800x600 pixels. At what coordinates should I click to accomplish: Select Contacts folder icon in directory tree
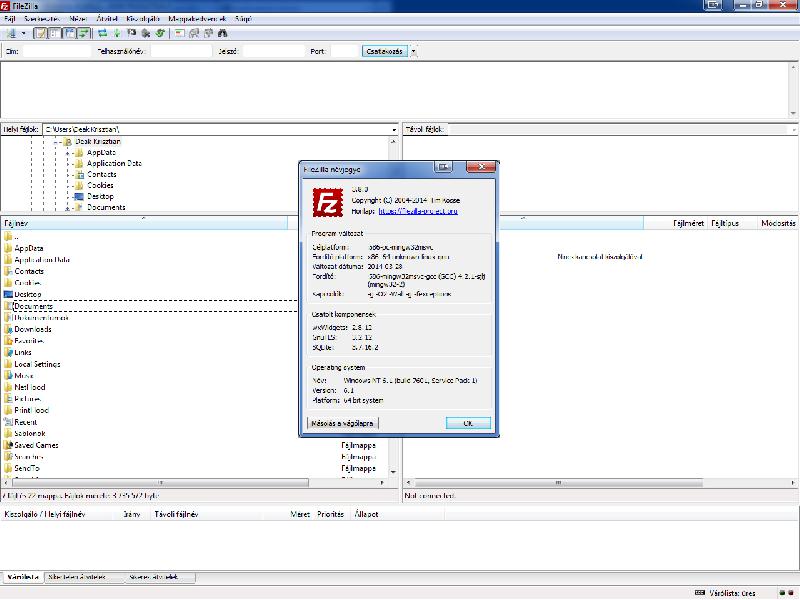coord(79,174)
